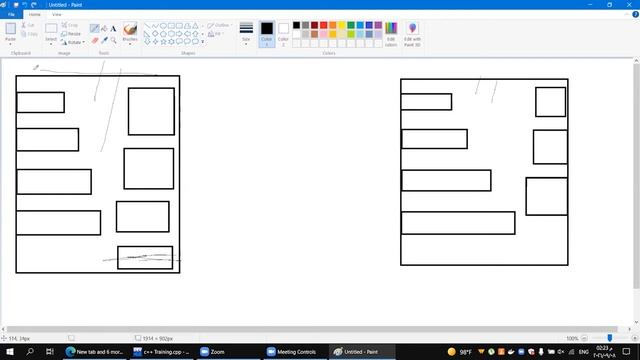The width and height of the screenshot is (640, 360).
Task: Click the Crop command
Action: pos(70,25)
